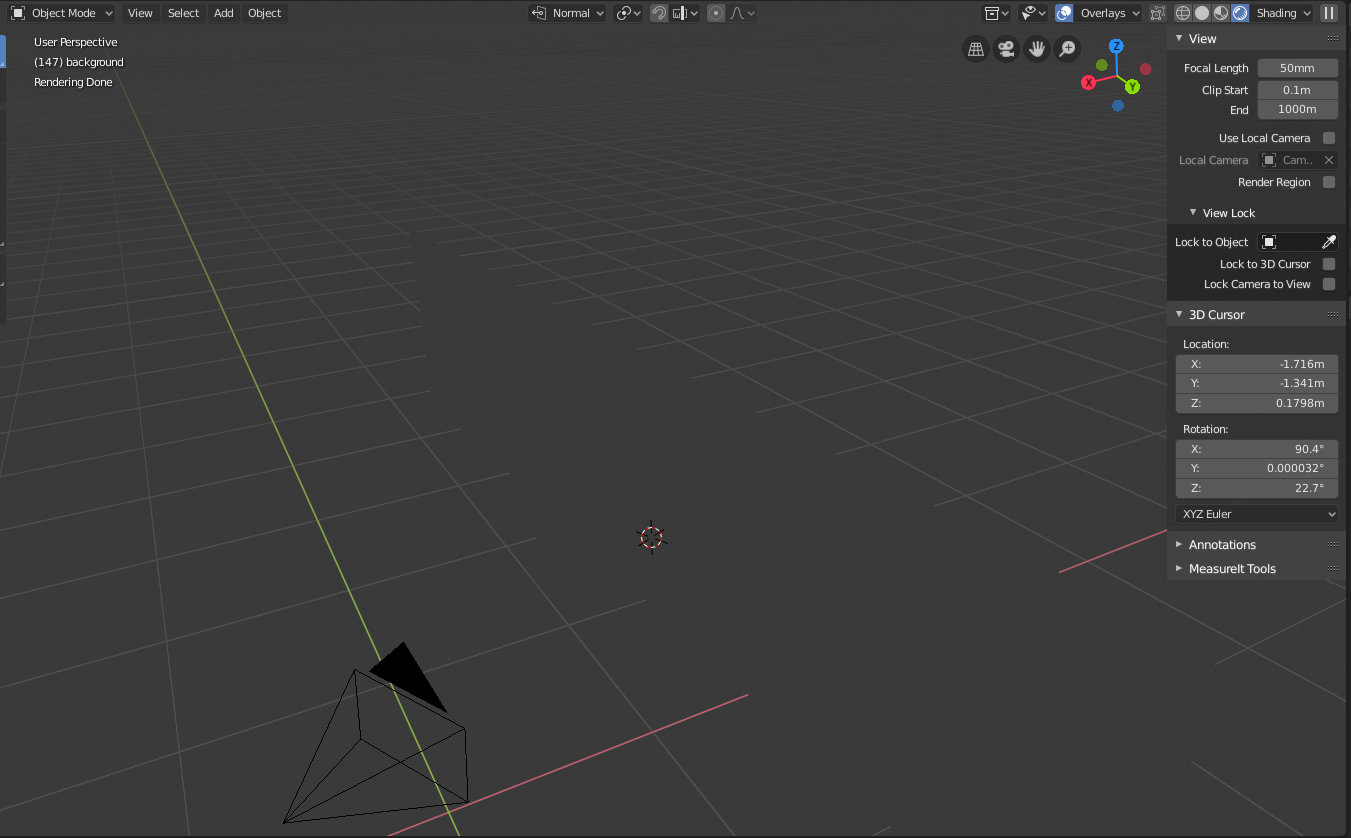This screenshot has height=838, width=1351.
Task: Click the red X axis gizmo handle
Action: 1089,82
